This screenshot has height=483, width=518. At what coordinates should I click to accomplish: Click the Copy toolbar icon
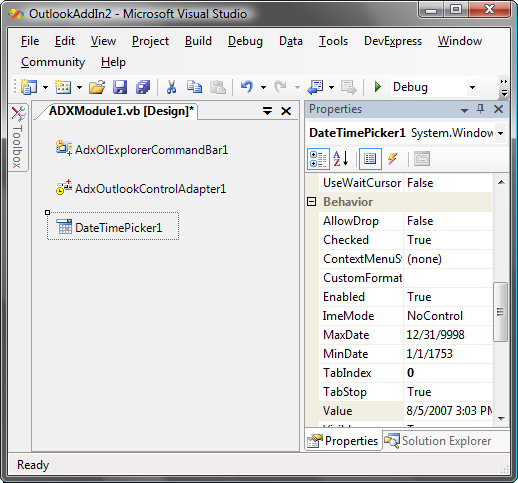click(194, 87)
